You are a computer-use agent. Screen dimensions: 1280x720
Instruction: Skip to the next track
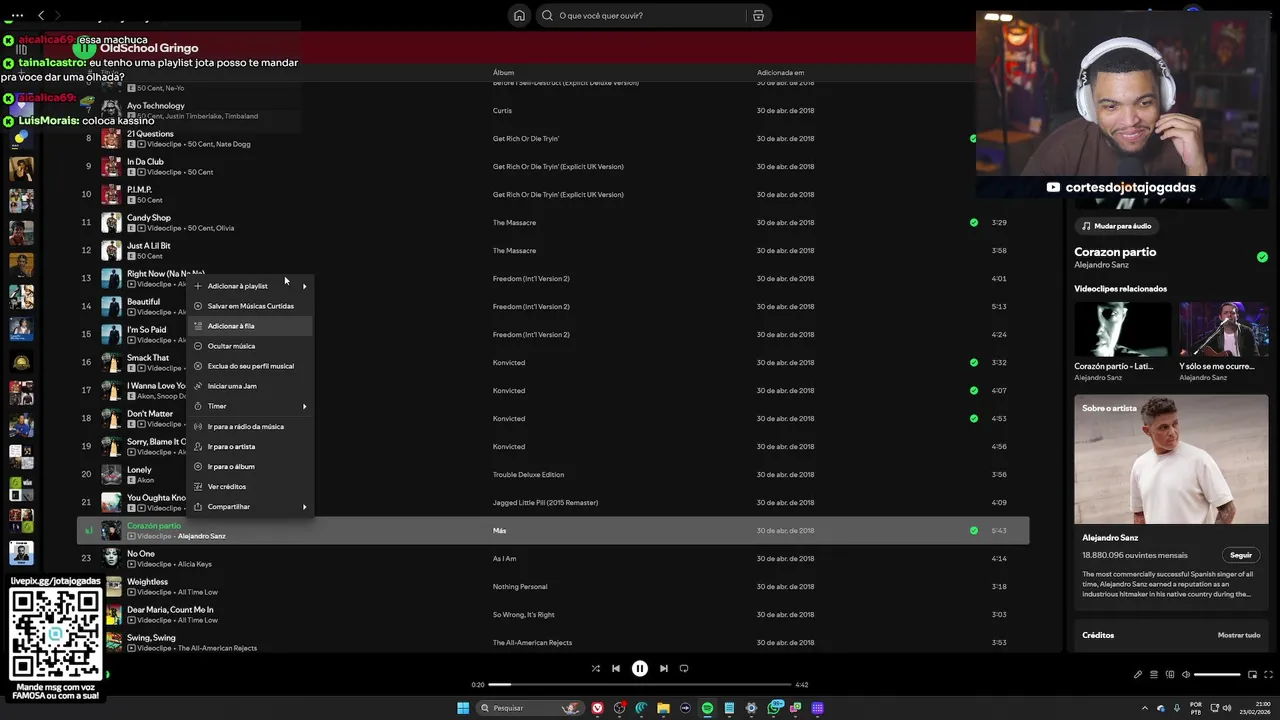click(663, 668)
